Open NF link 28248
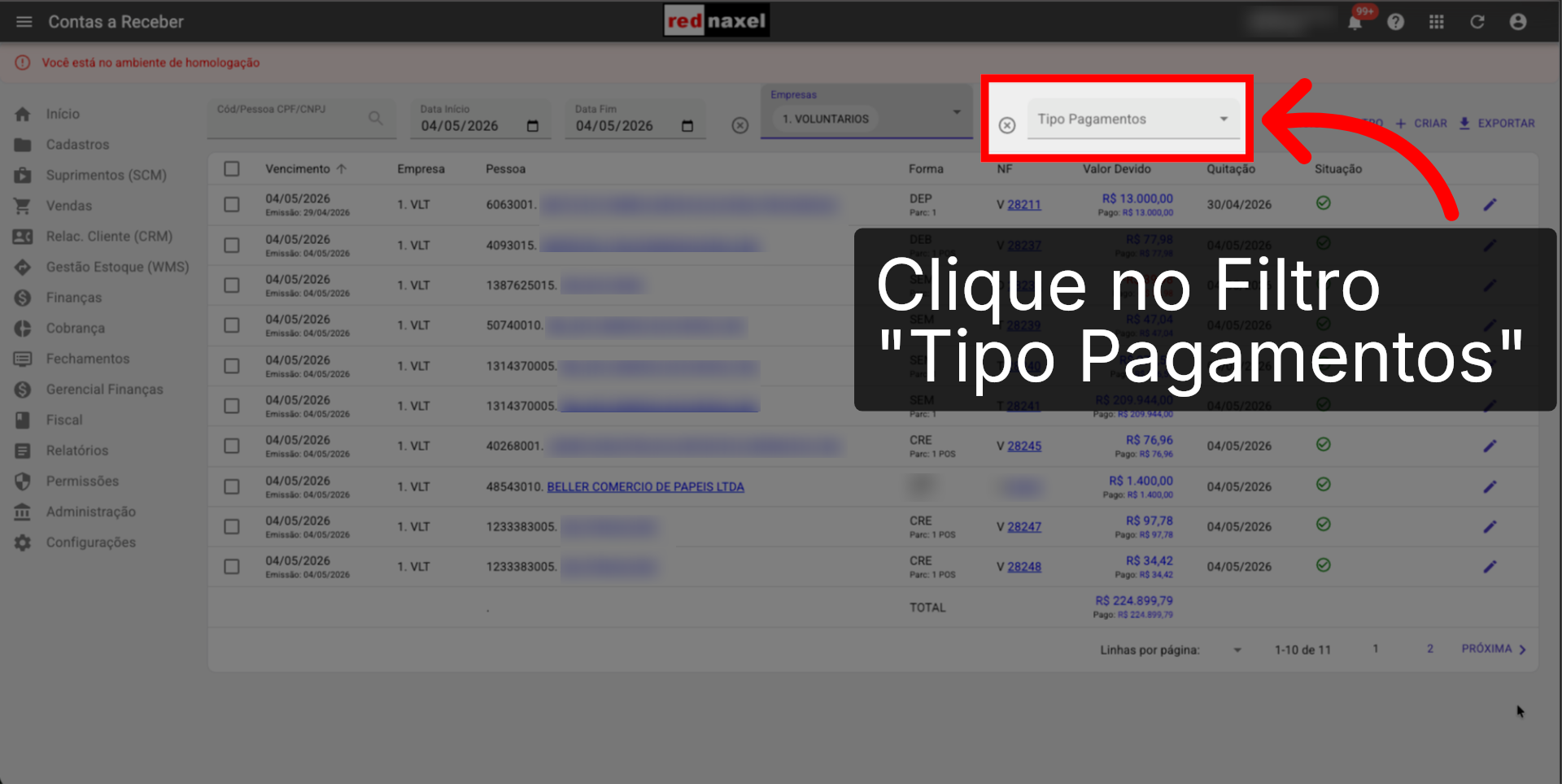1562x784 pixels. [x=1024, y=567]
